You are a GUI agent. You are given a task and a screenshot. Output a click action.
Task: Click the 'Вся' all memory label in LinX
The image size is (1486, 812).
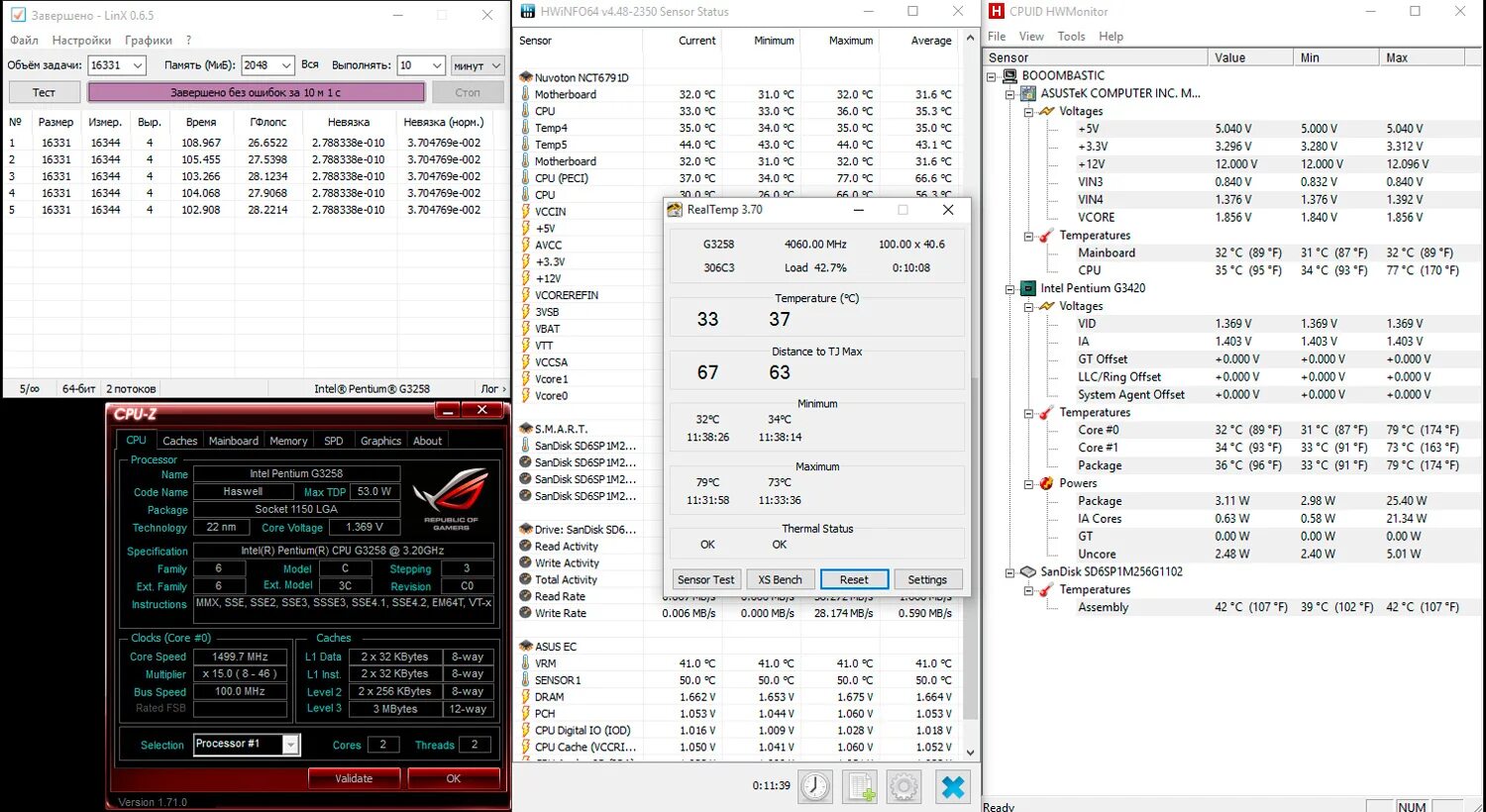point(310,64)
